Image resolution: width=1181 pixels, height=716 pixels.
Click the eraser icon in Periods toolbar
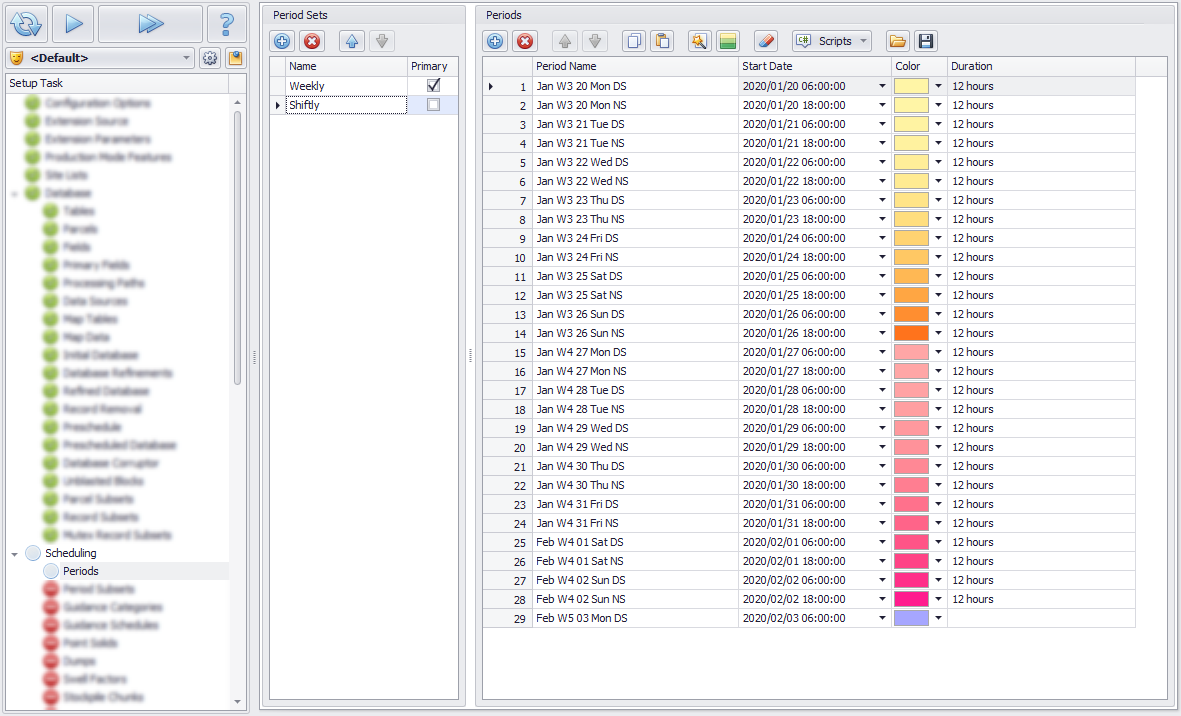765,41
